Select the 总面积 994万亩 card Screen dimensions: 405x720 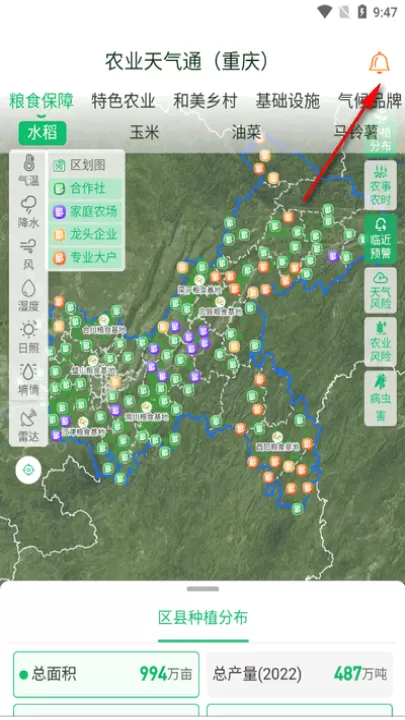tap(106, 674)
